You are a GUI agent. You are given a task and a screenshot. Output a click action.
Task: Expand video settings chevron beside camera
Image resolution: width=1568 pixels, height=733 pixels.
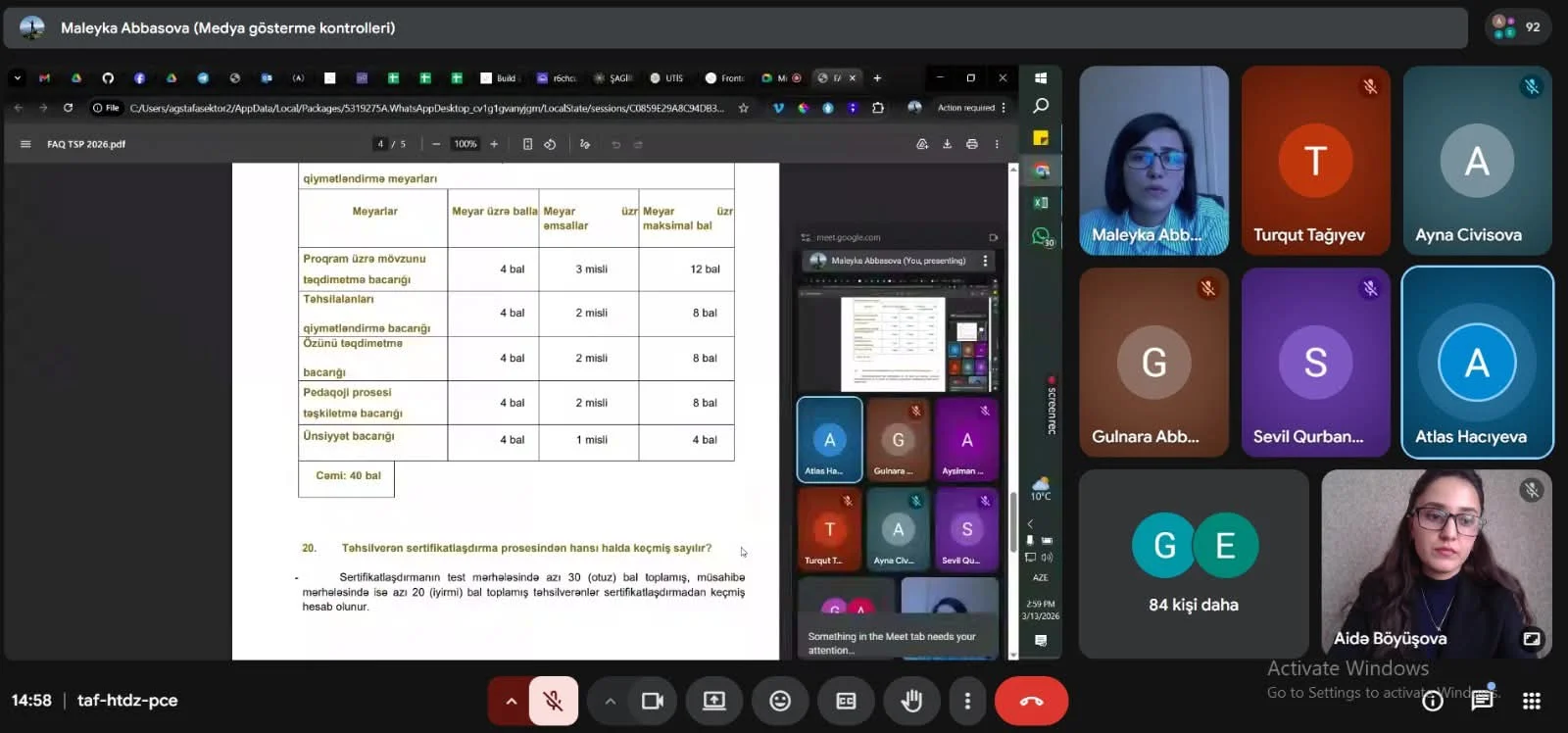(x=610, y=701)
